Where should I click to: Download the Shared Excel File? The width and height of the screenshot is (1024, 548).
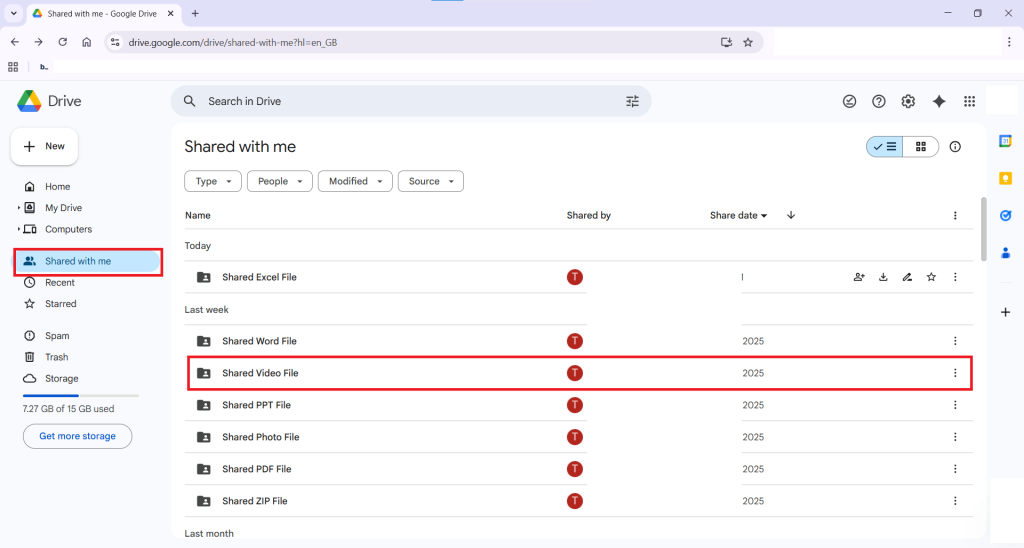pos(883,277)
